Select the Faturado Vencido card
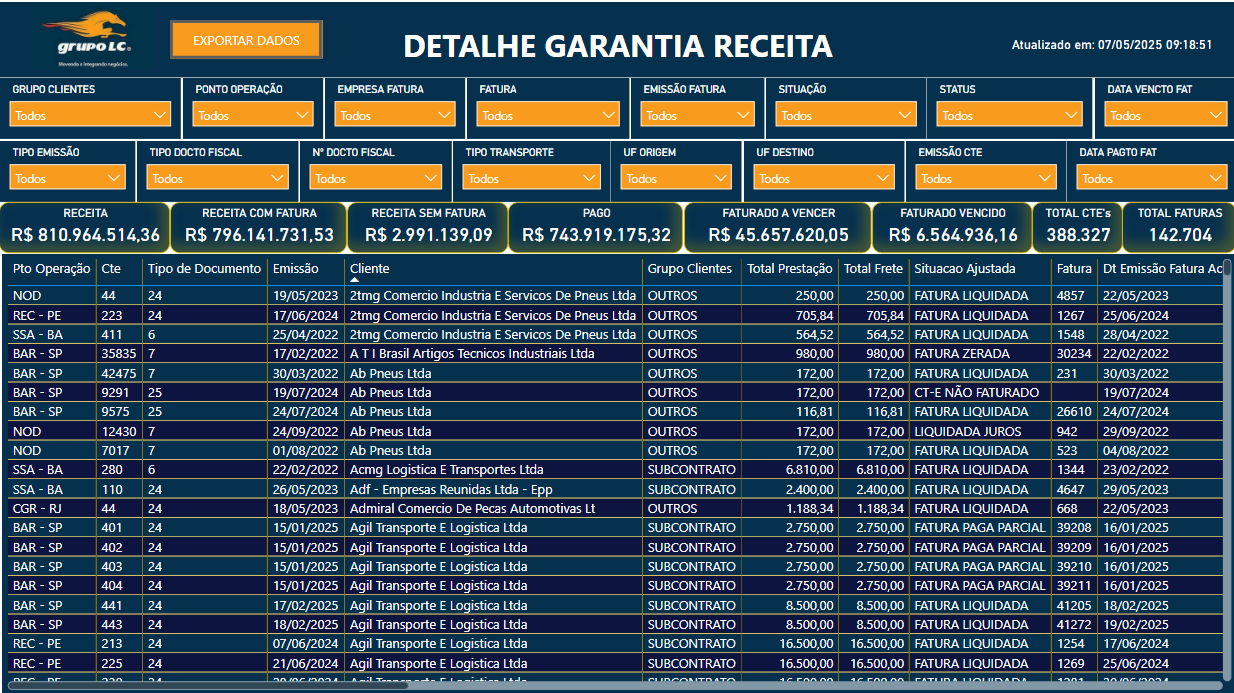This screenshot has height=693, width=1234. (953, 227)
